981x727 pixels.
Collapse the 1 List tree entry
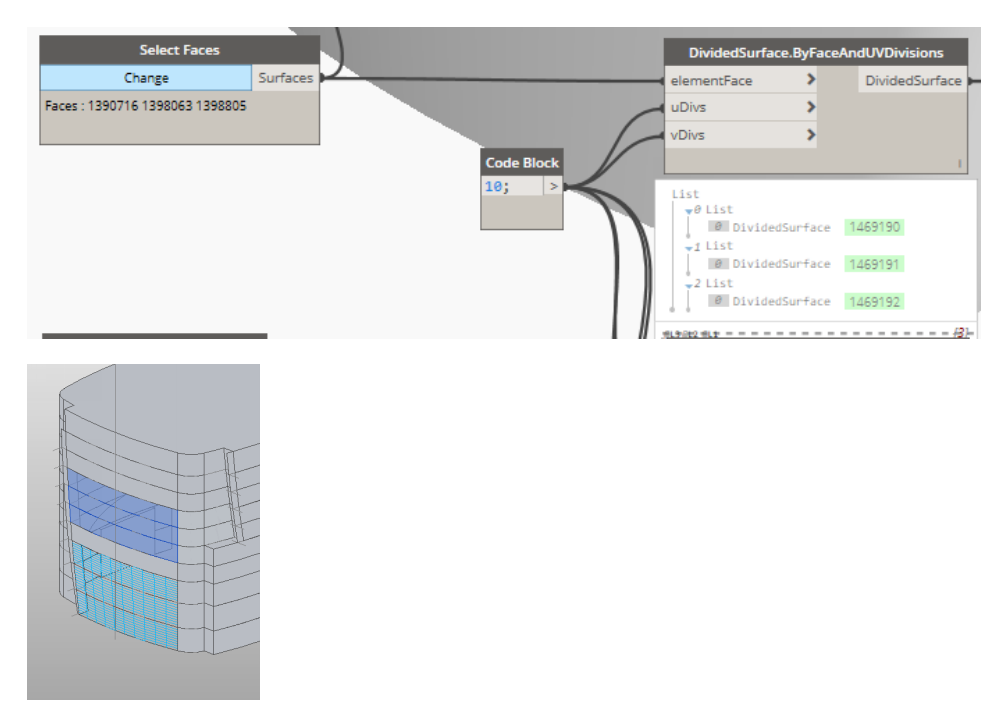pos(689,248)
